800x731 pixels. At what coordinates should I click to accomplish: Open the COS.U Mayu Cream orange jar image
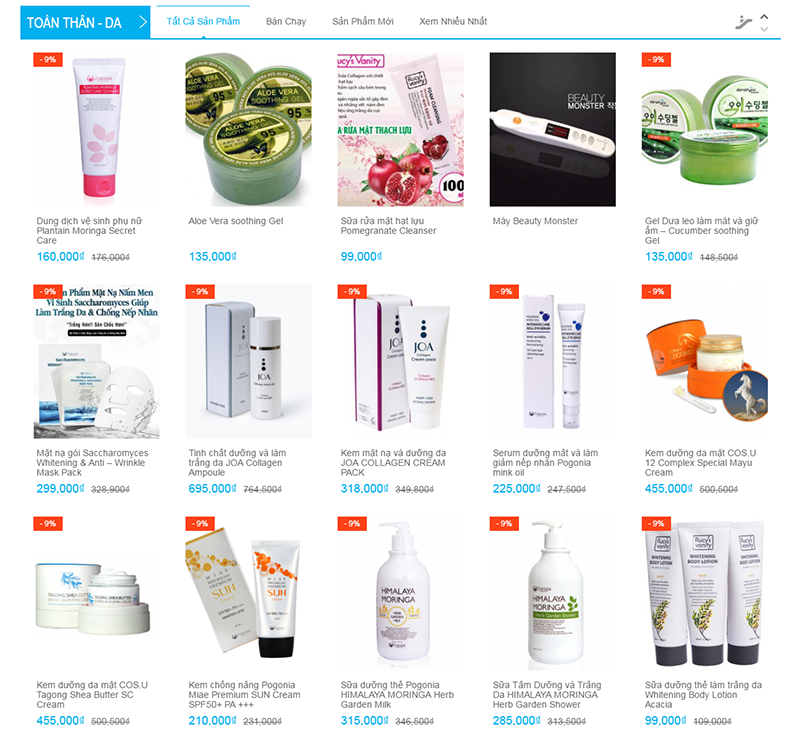click(705, 361)
